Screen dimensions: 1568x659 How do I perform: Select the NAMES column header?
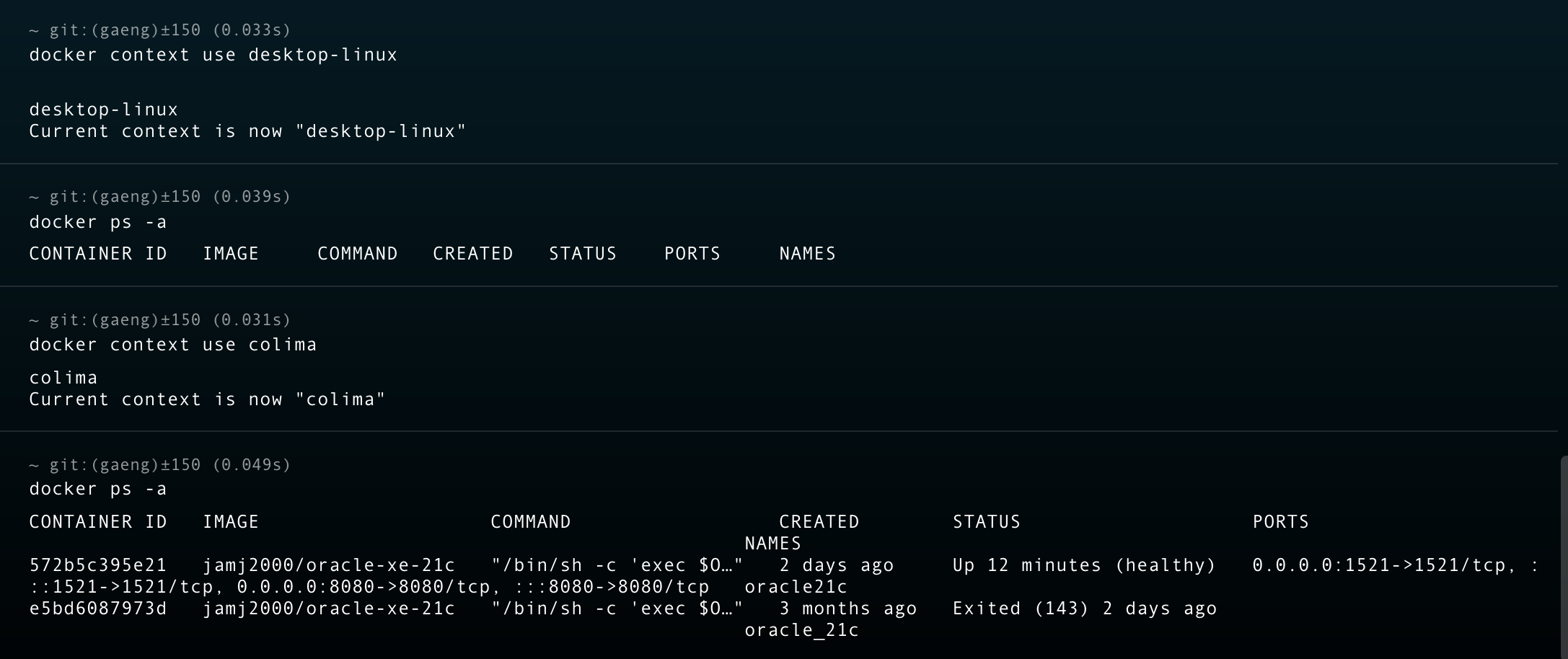click(772, 543)
